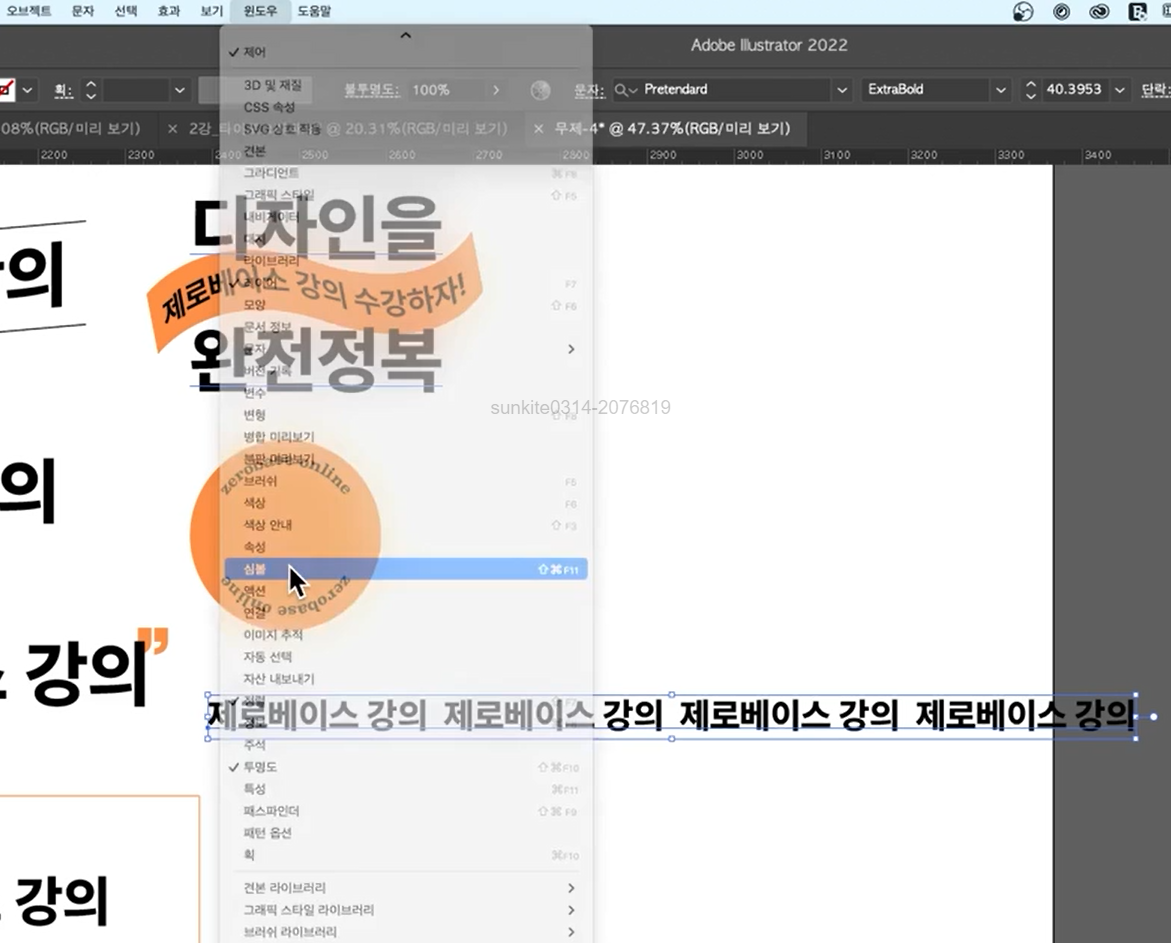This screenshot has height=943, width=1171.
Task: Choose 주석 panel entry
Action: coord(406,745)
